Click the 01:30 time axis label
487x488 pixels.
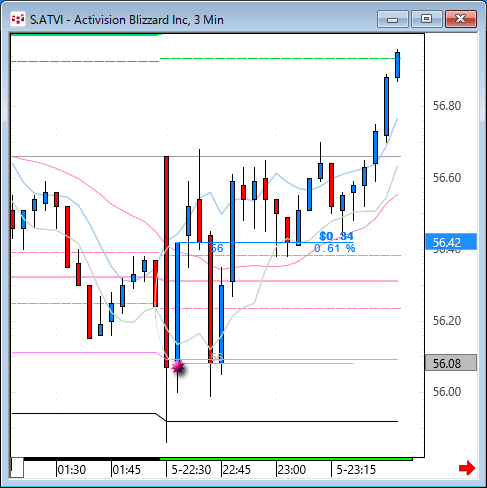point(72,470)
